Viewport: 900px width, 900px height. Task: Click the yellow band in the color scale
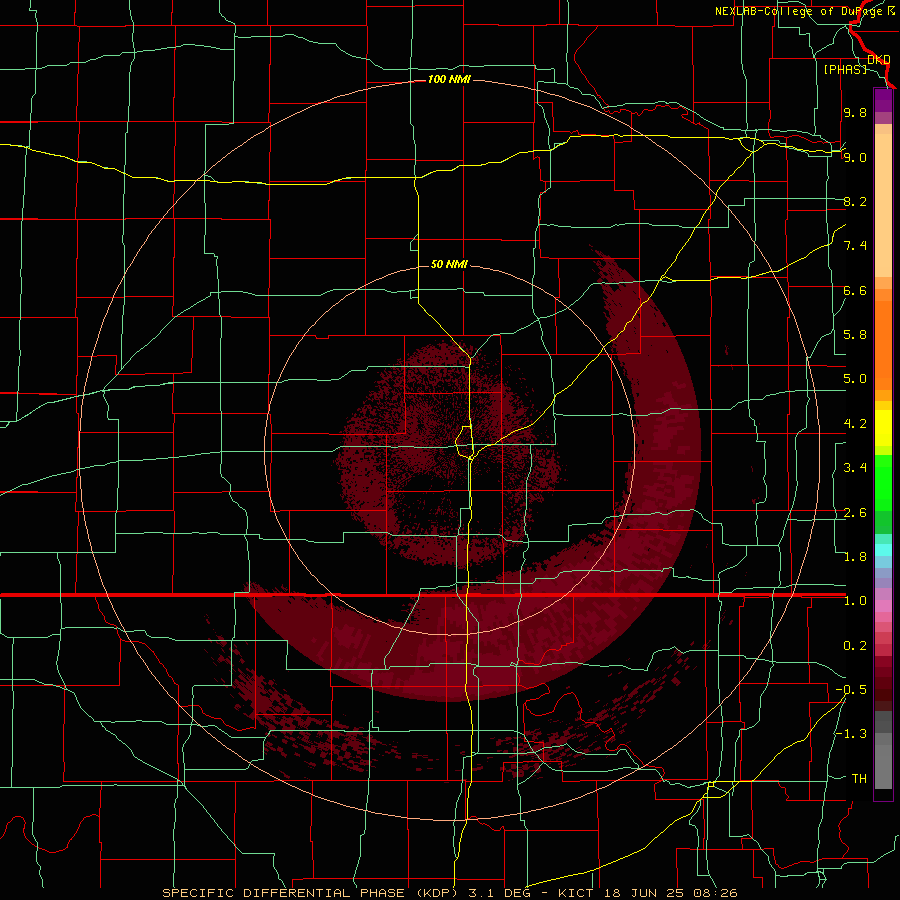883,428
